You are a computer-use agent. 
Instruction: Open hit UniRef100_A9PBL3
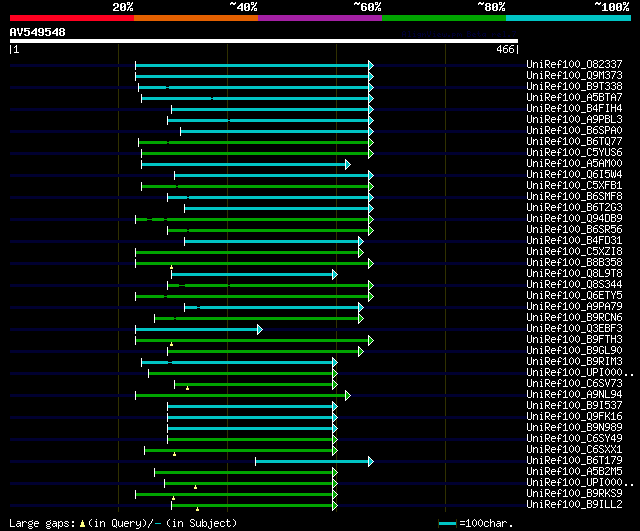(574, 120)
